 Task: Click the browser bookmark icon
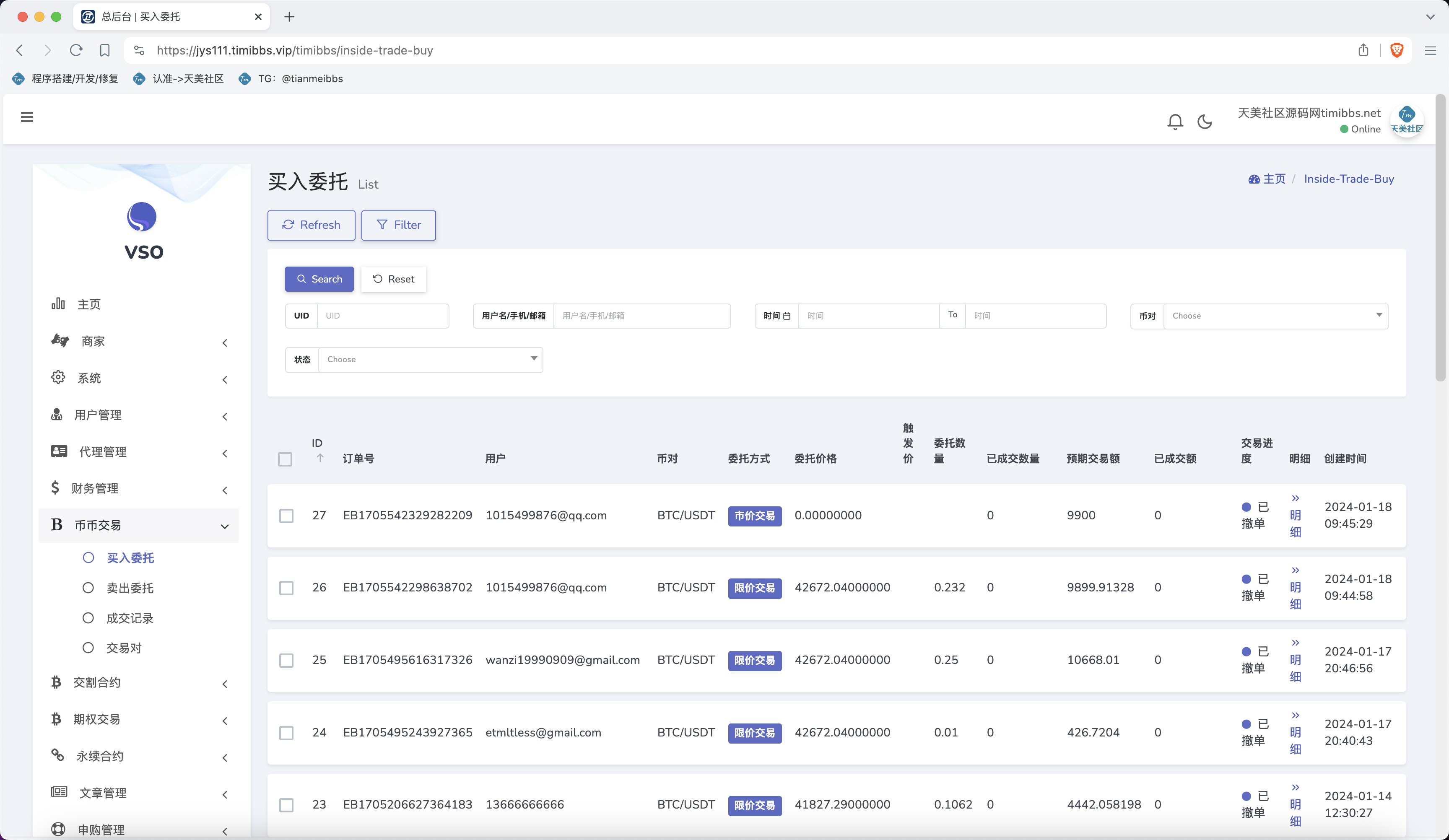click(x=105, y=50)
